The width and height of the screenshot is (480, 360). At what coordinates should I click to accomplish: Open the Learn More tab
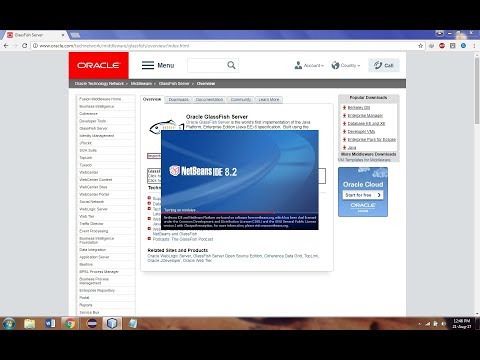pyautogui.click(x=269, y=100)
